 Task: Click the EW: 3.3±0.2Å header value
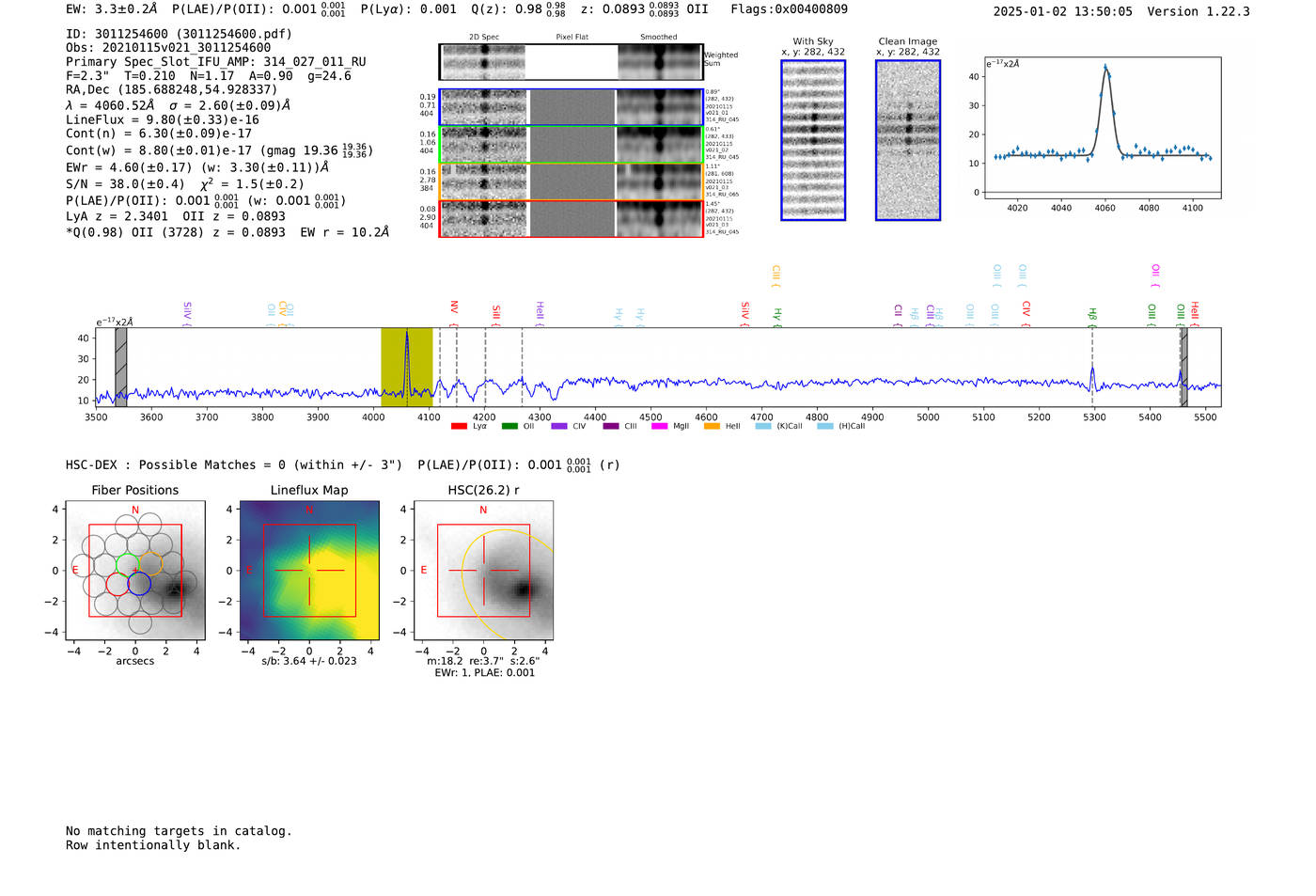click(x=112, y=9)
